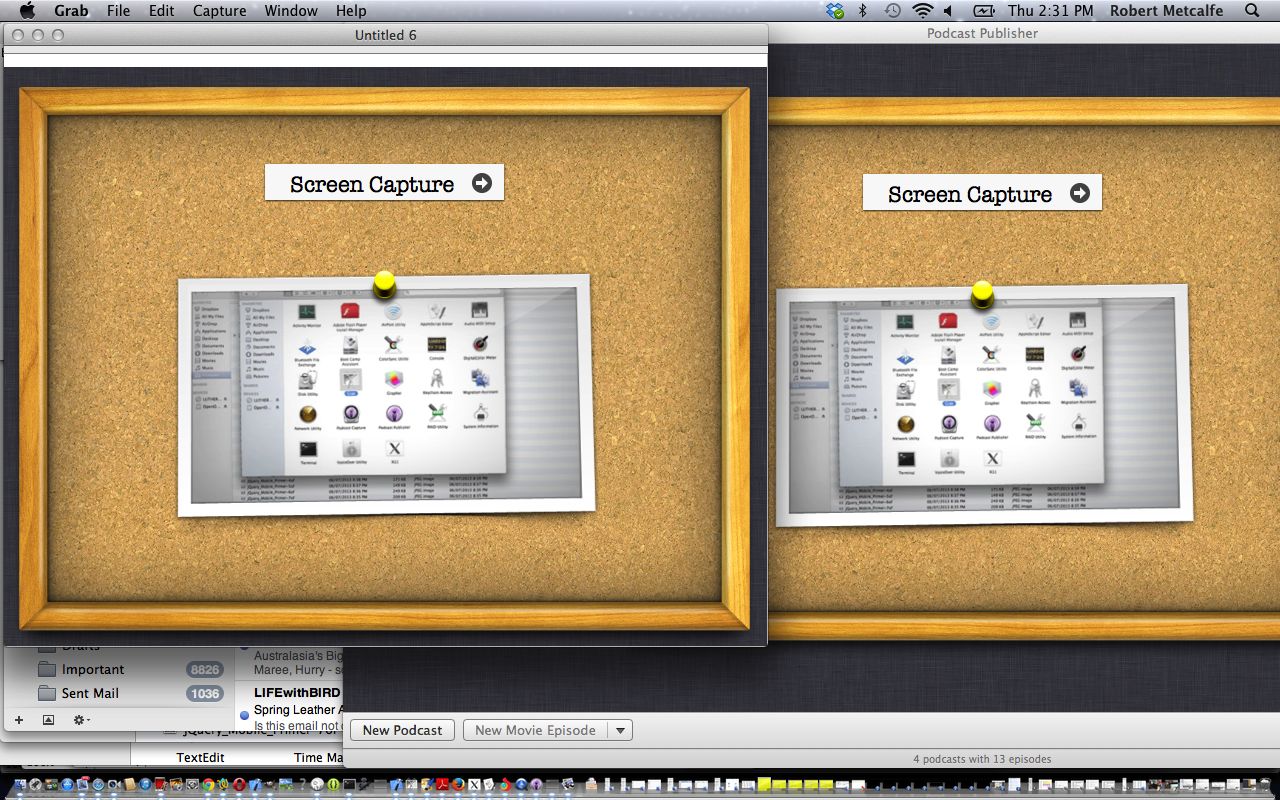Click the Dropbox sync icon in menu bar
The image size is (1280, 800).
835,11
